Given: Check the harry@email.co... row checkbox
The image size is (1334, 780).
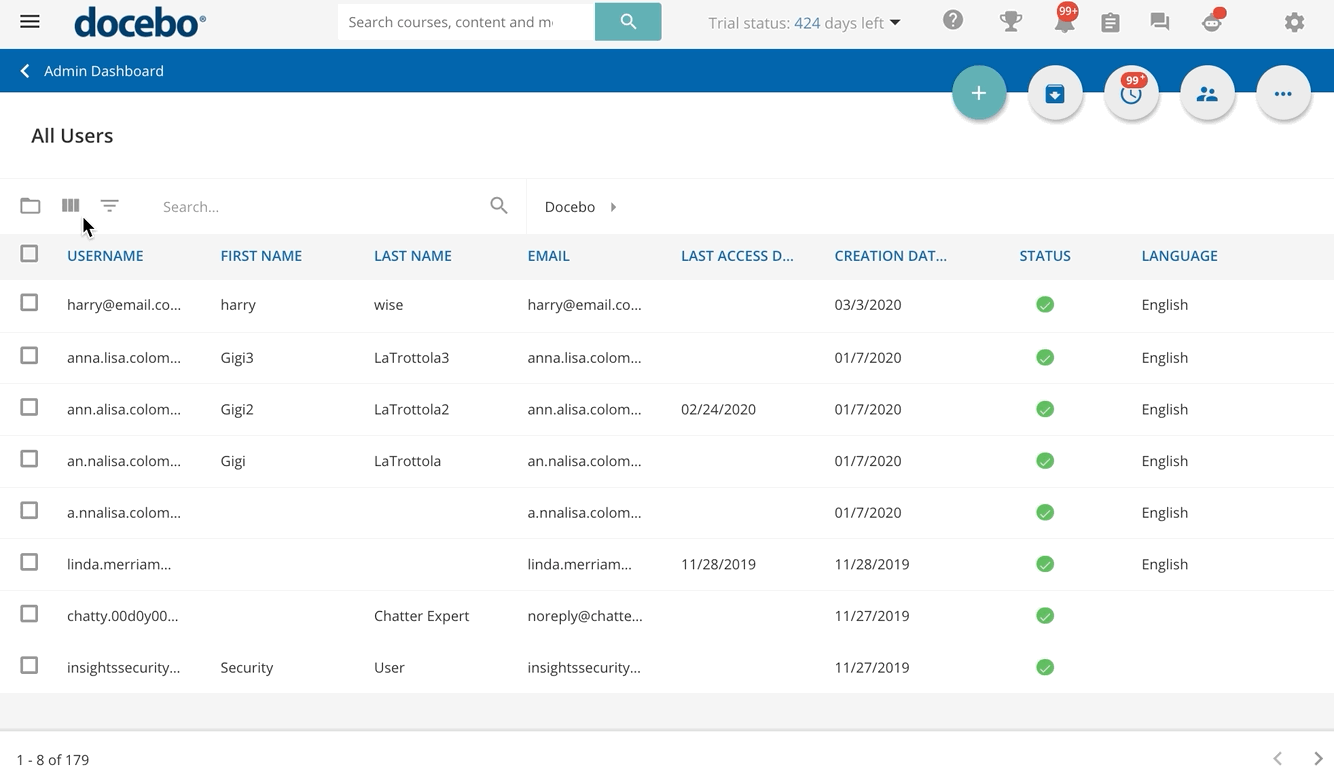Looking at the screenshot, I should tap(29, 302).
